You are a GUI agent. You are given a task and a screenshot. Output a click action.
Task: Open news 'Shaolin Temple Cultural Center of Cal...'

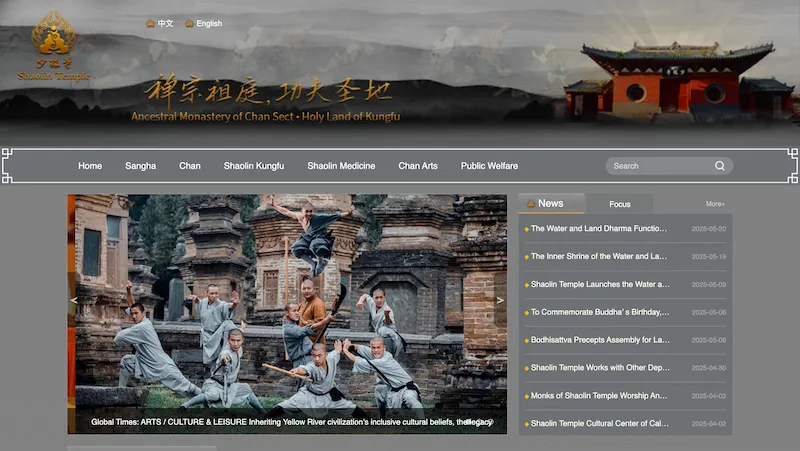[x=599, y=423]
